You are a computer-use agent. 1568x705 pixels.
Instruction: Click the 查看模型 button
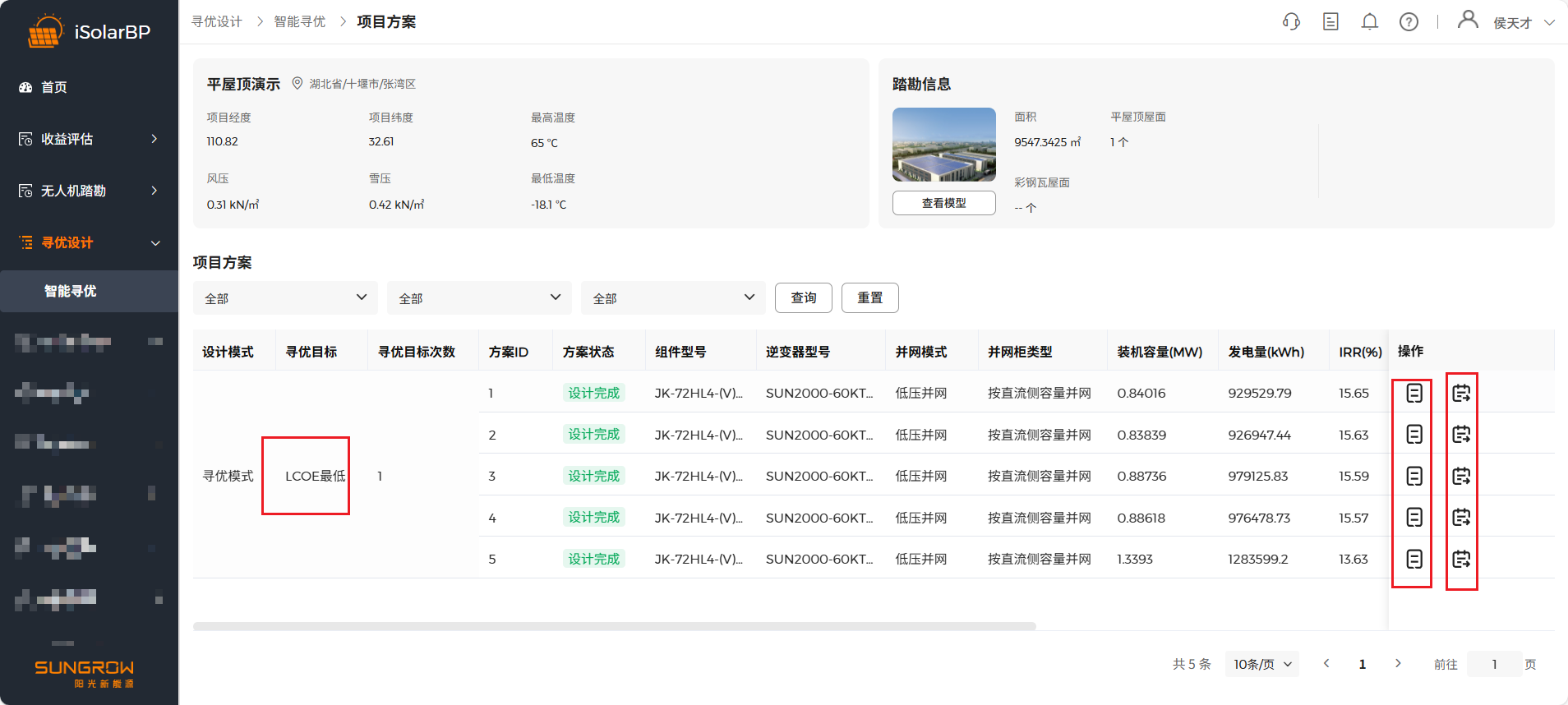click(x=943, y=203)
